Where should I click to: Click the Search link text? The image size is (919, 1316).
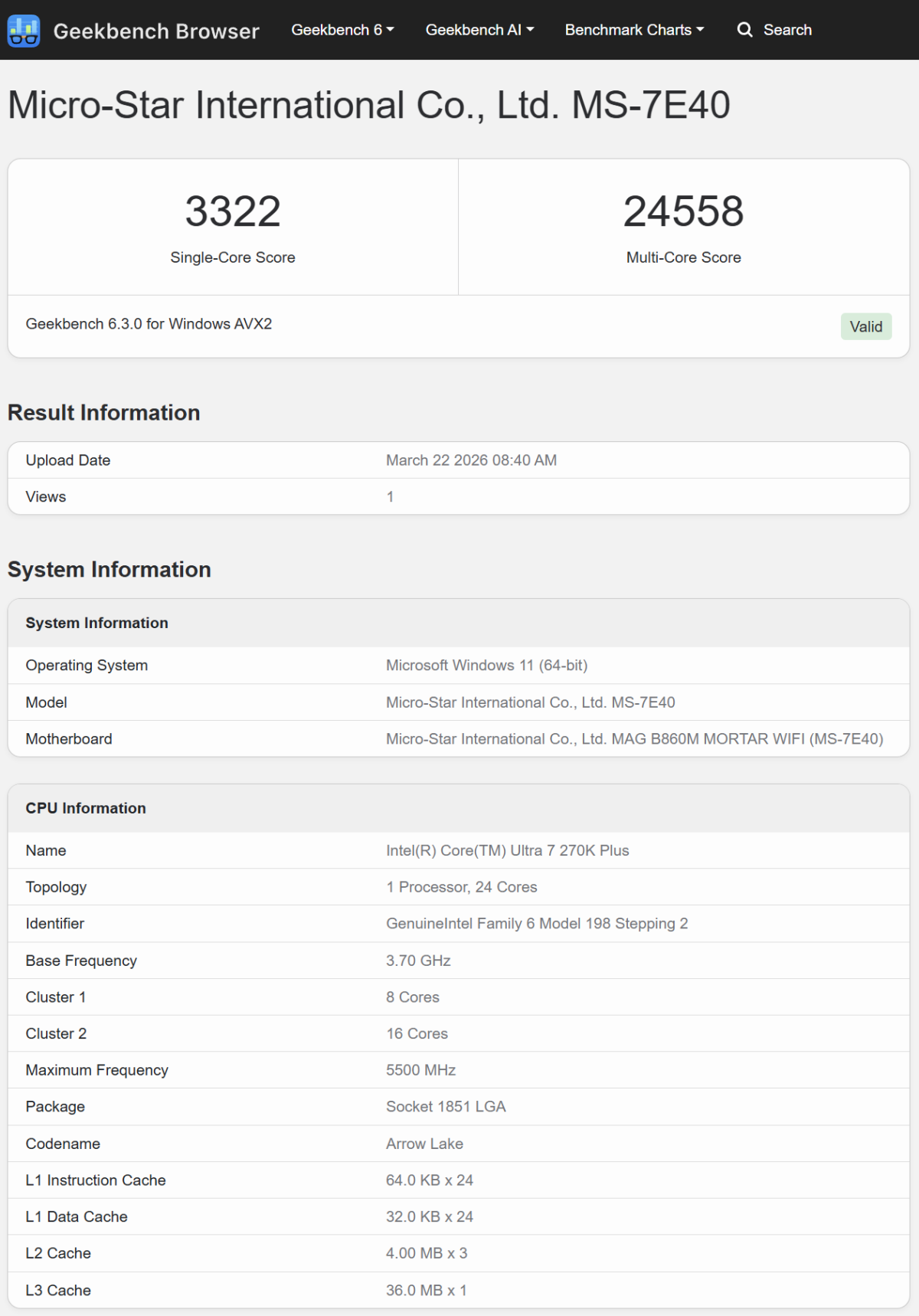point(787,30)
